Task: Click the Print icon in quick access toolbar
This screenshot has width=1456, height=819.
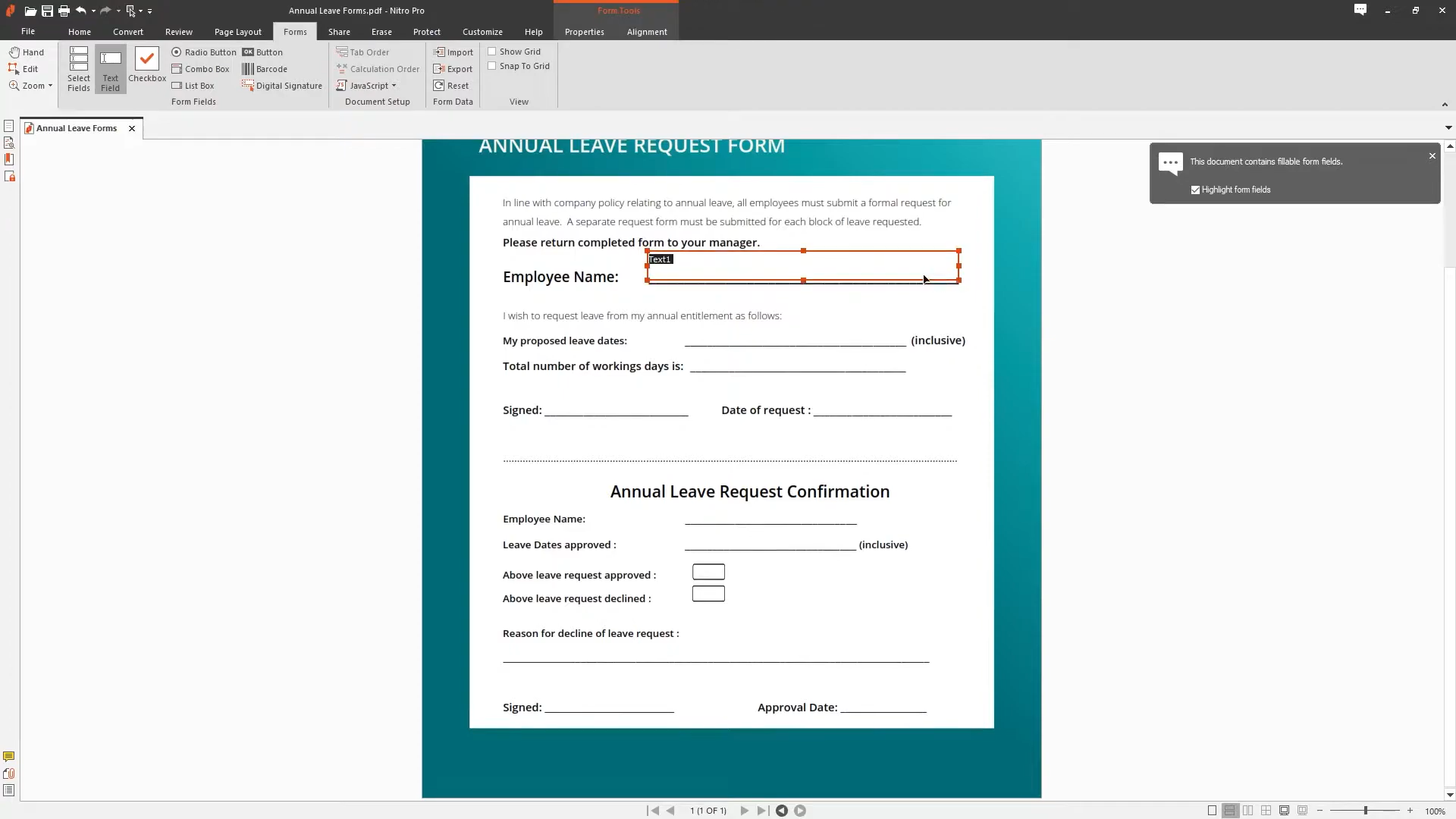Action: click(x=64, y=11)
